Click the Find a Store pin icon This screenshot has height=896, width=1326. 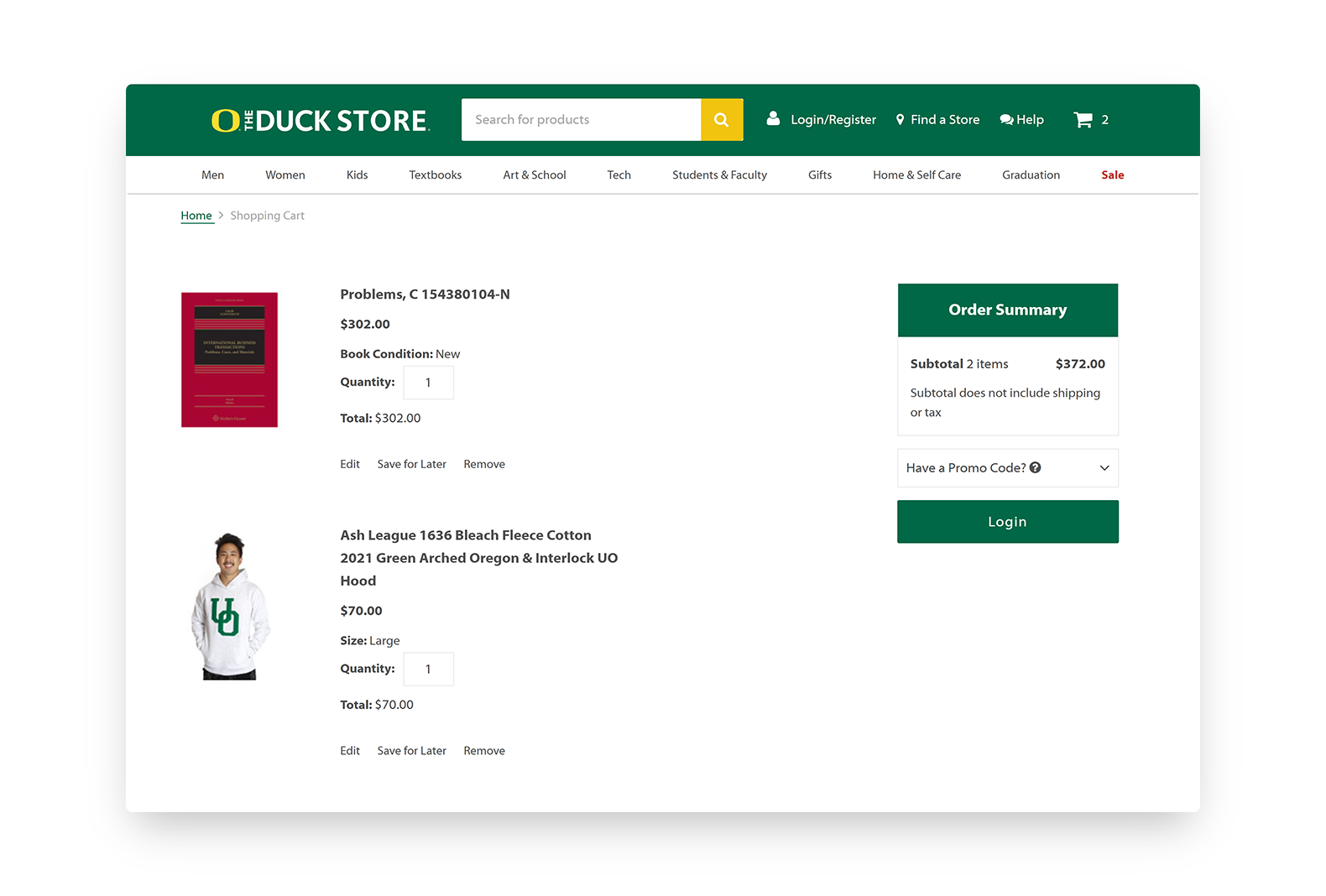coord(900,120)
